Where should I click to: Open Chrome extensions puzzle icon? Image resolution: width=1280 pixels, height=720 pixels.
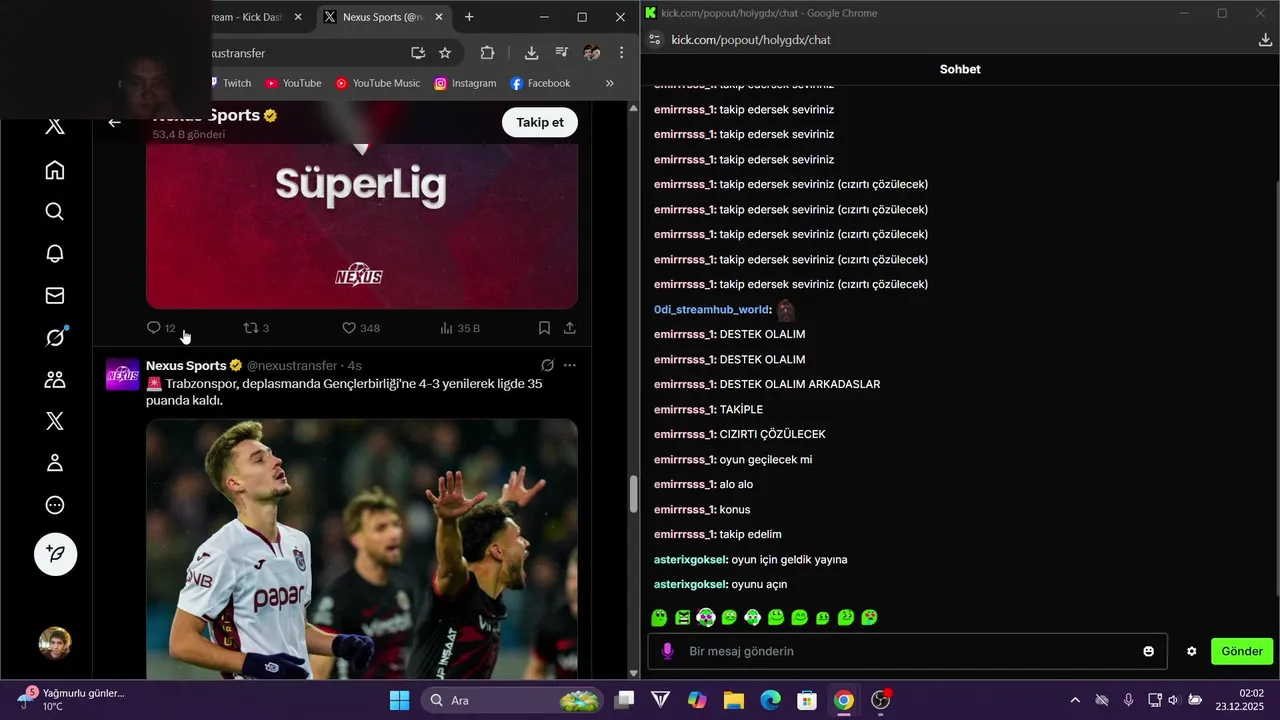(x=487, y=53)
